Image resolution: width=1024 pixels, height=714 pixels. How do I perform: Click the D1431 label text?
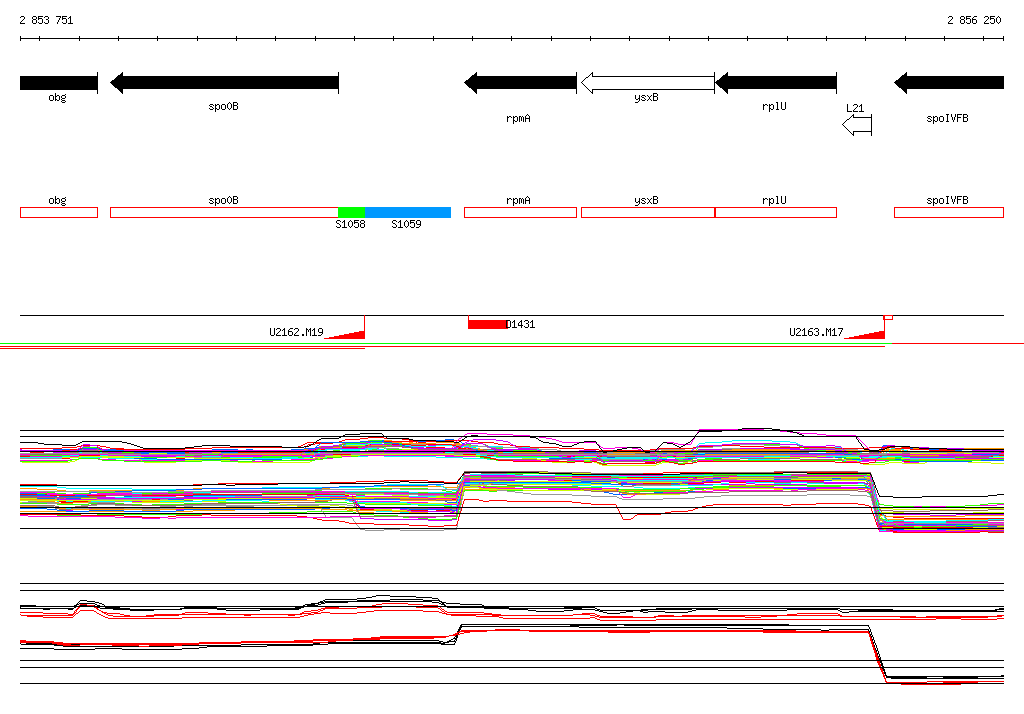tap(521, 324)
